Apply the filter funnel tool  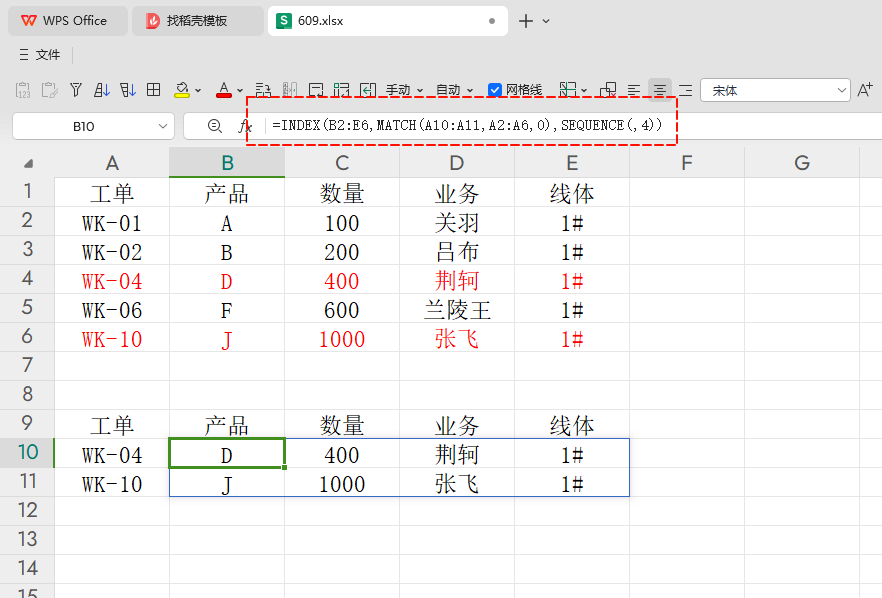pyautogui.click(x=76, y=90)
